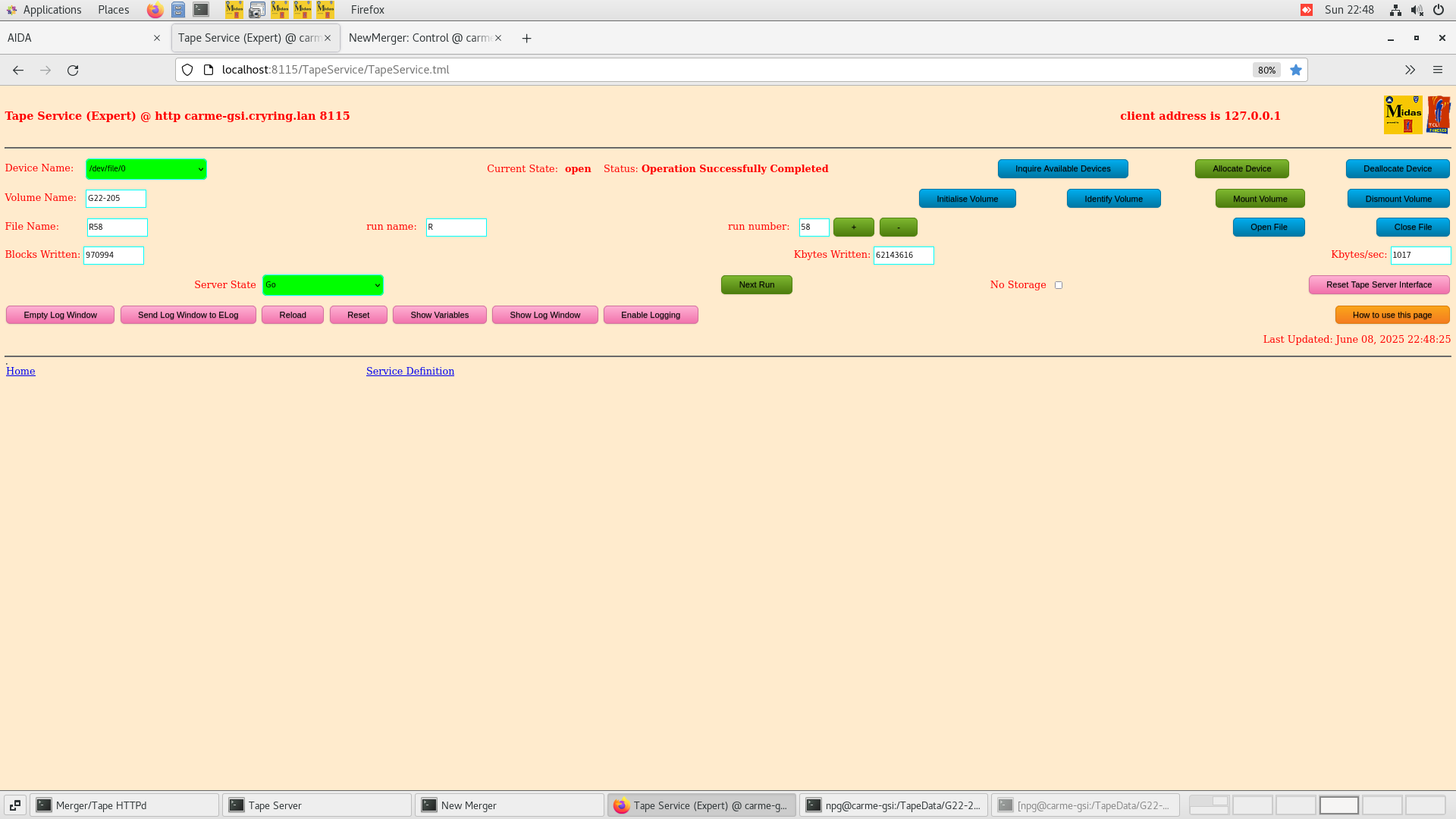Open the Firefox application menu
This screenshot has width=1456, height=819.
[x=1438, y=70]
